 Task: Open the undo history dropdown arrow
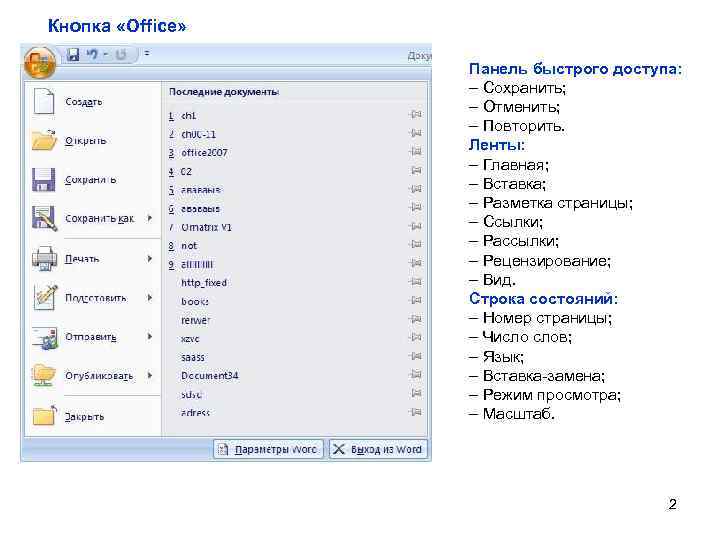[105, 55]
